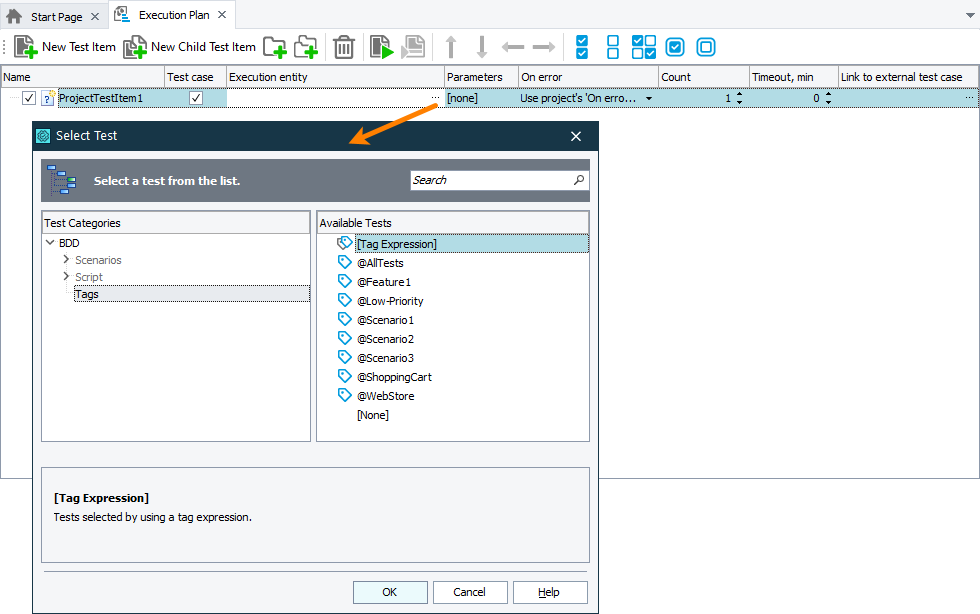This screenshot has height=614, width=980.
Task: Click the Move Down arrow icon
Action: [x=482, y=47]
